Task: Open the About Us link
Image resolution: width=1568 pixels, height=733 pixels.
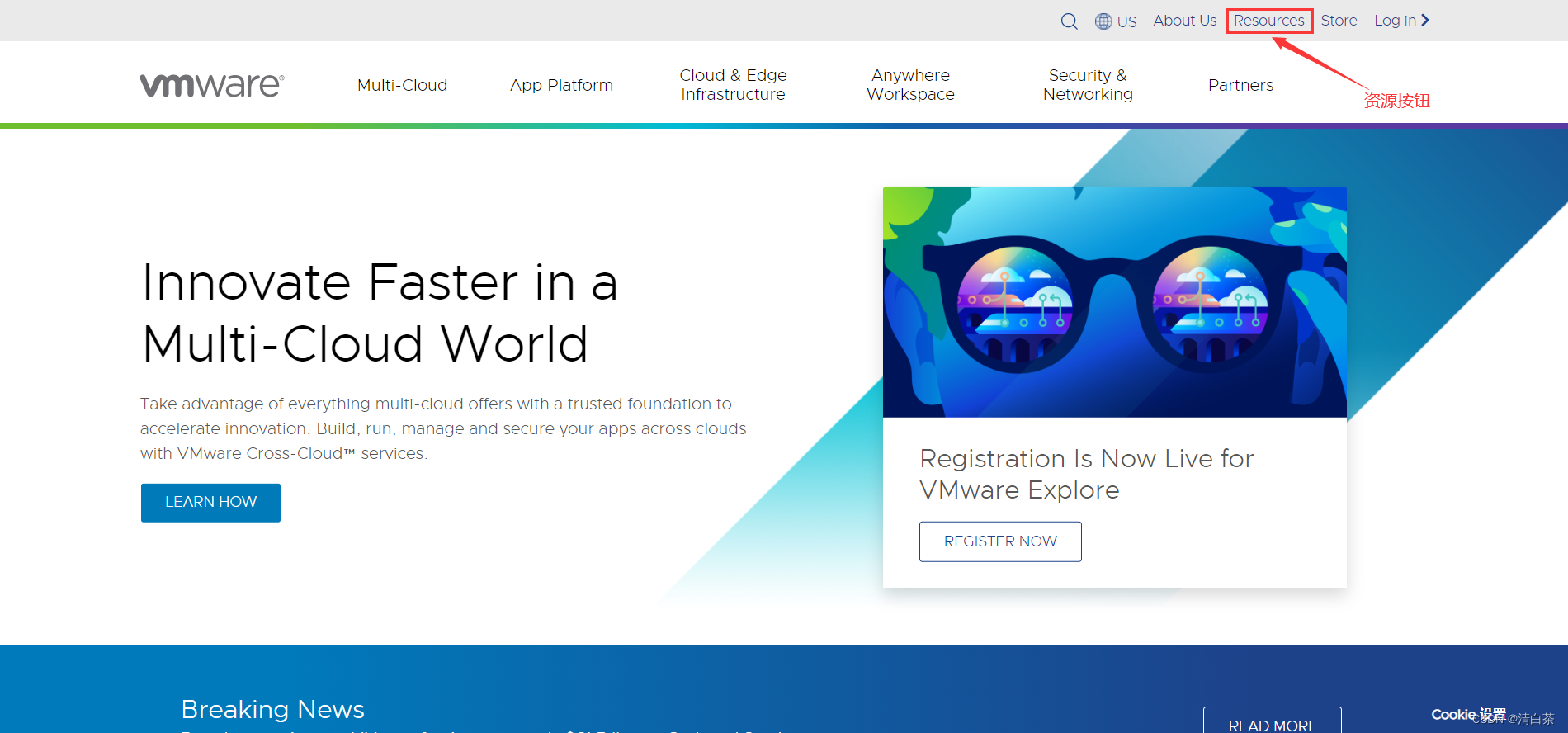Action: (x=1185, y=21)
